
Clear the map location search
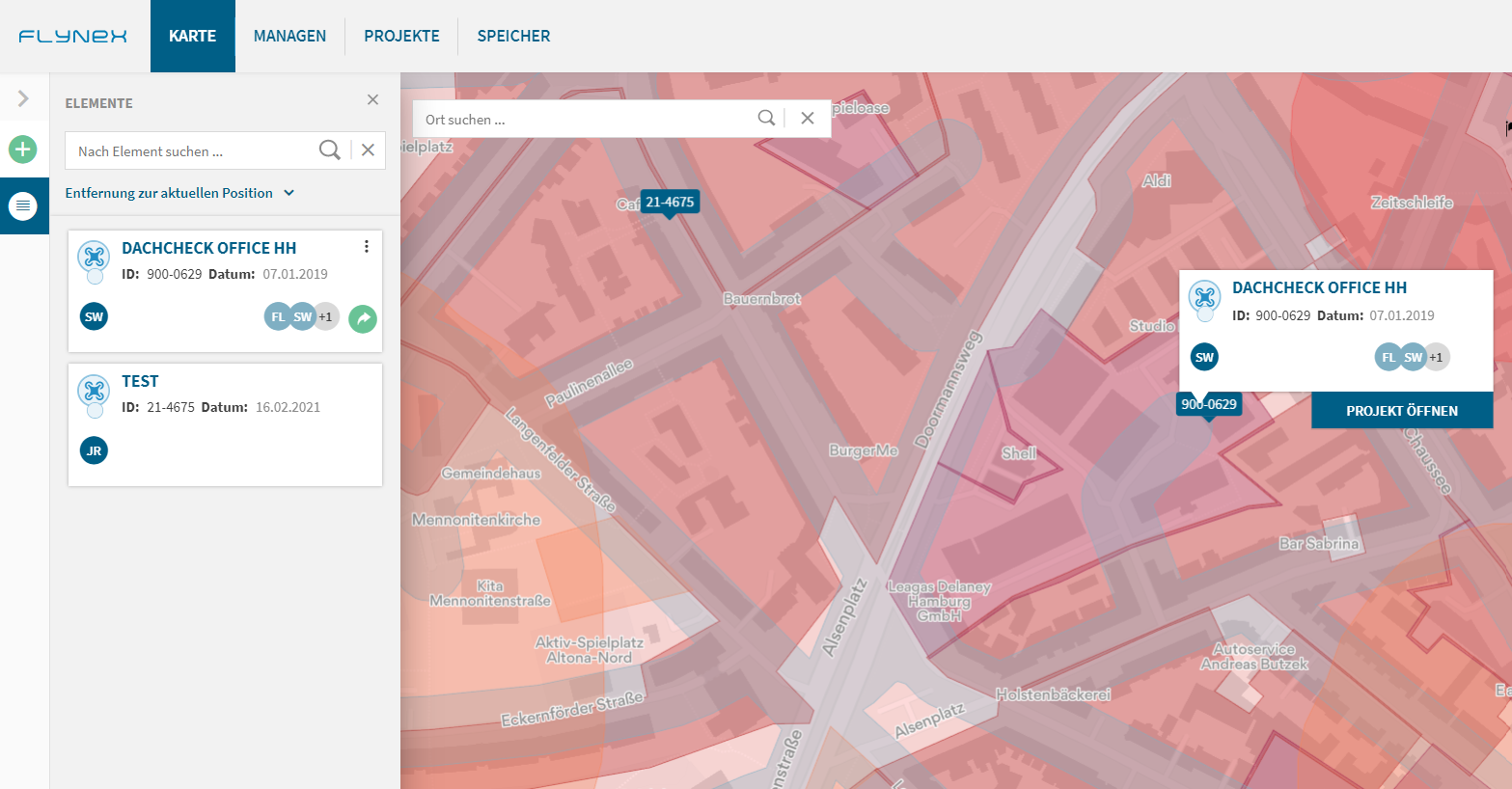pyautogui.click(x=808, y=118)
